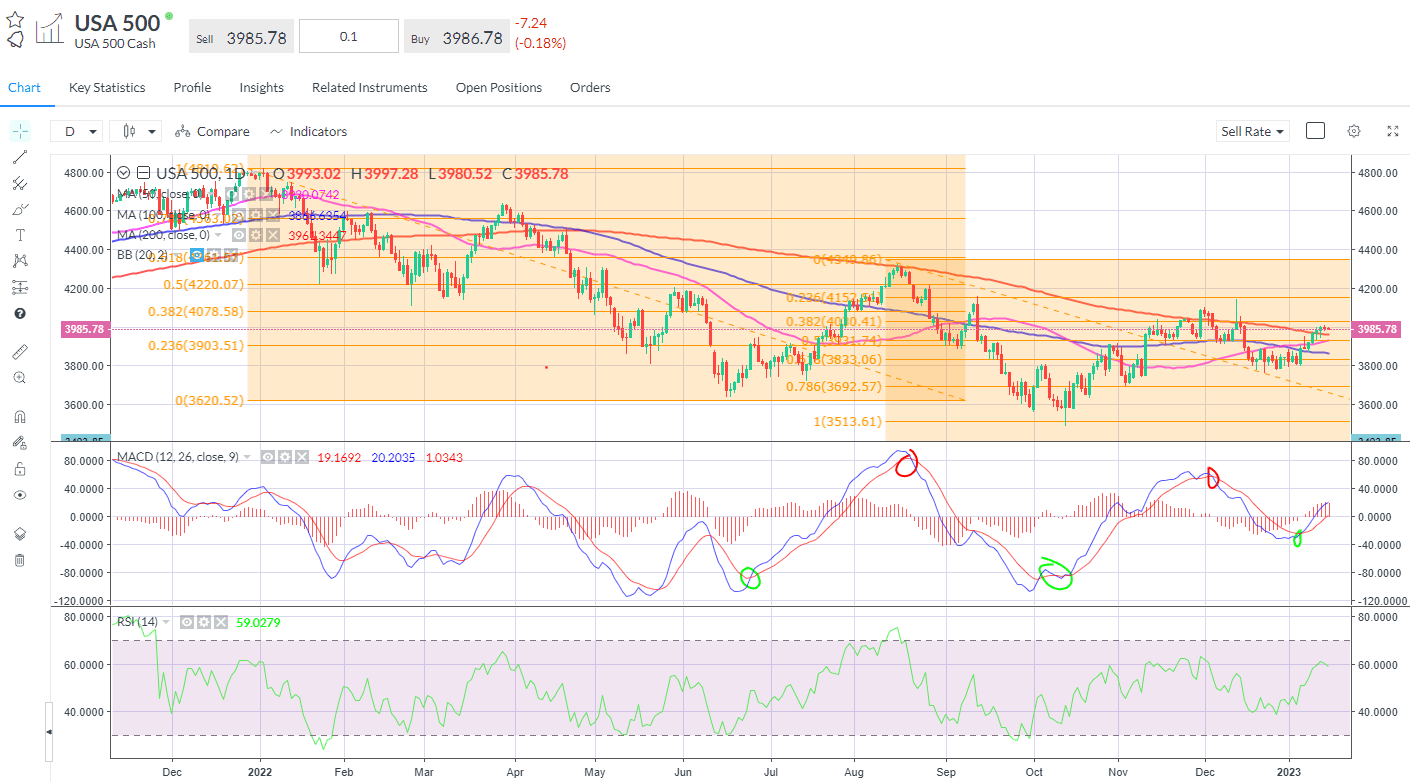
Task: Select the text annotation tool
Action: [20, 235]
